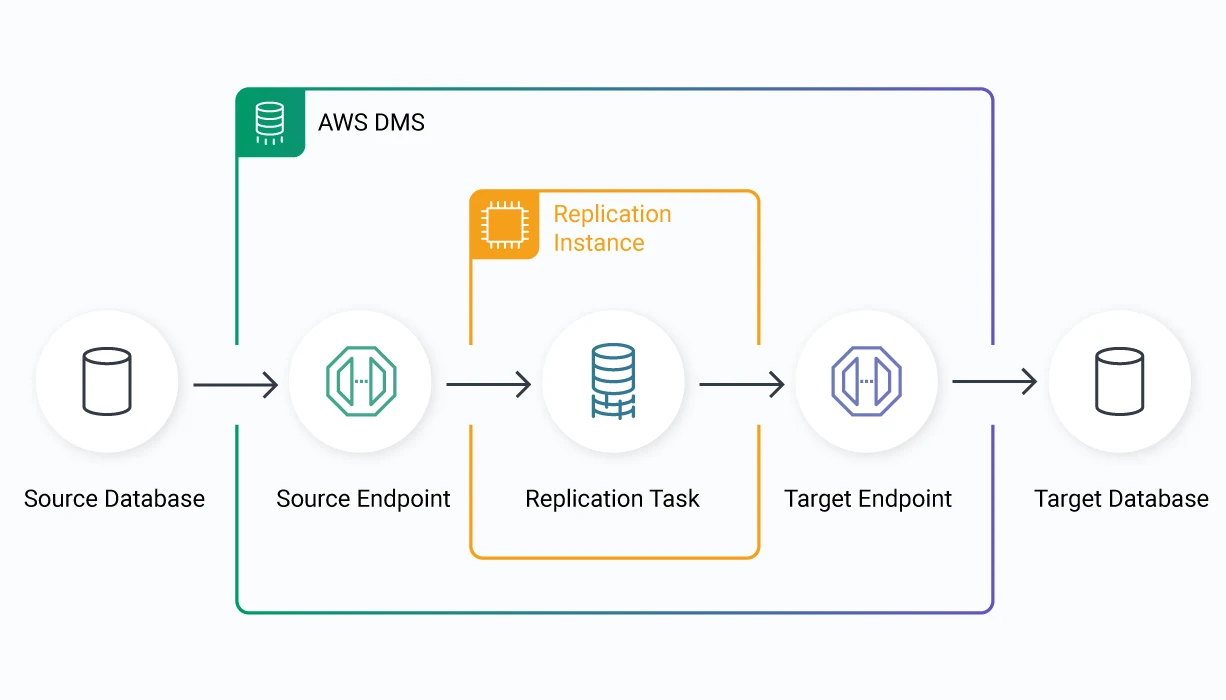Click the Source Database cylinder icon
Screen dimensions: 1226x700
pos(107,381)
